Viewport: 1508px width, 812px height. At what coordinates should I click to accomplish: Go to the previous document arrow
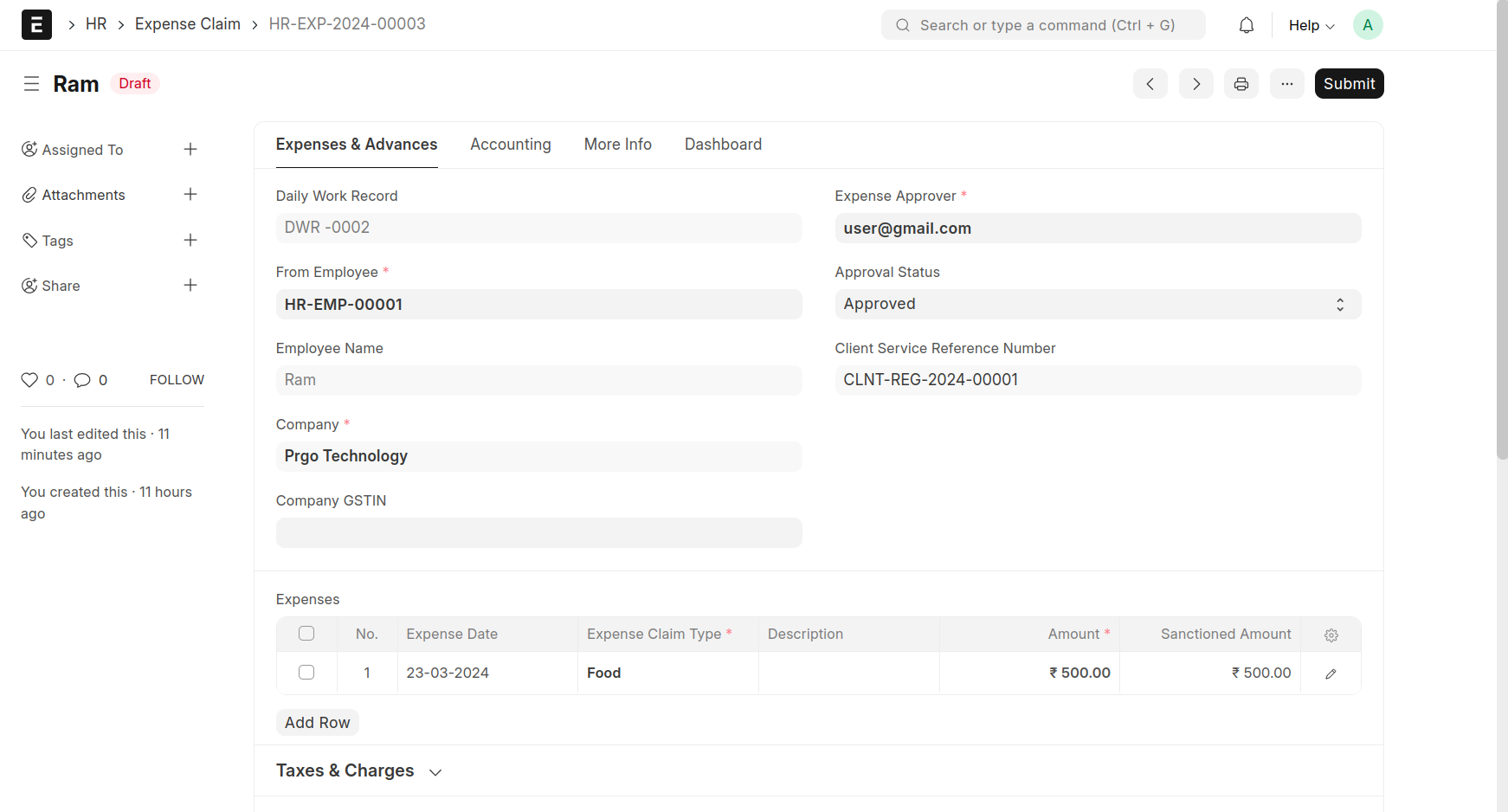(1150, 84)
